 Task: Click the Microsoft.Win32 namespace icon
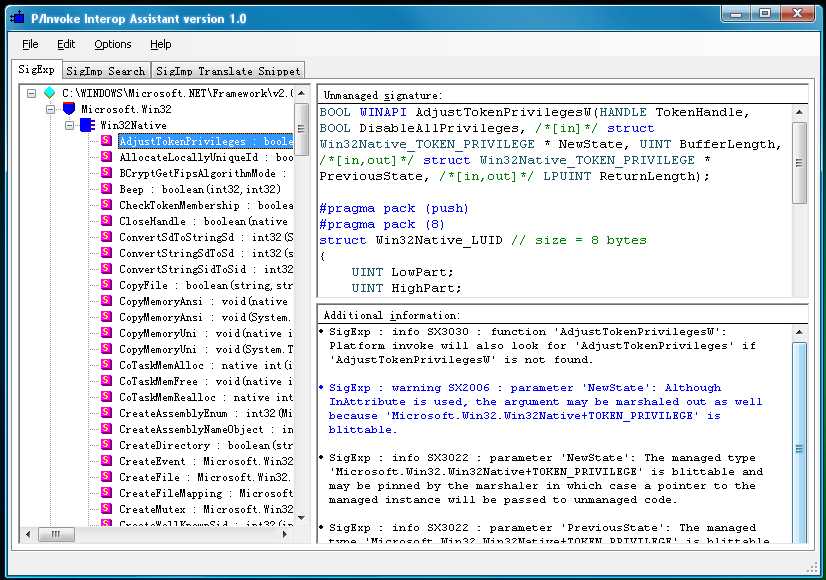tap(69, 109)
